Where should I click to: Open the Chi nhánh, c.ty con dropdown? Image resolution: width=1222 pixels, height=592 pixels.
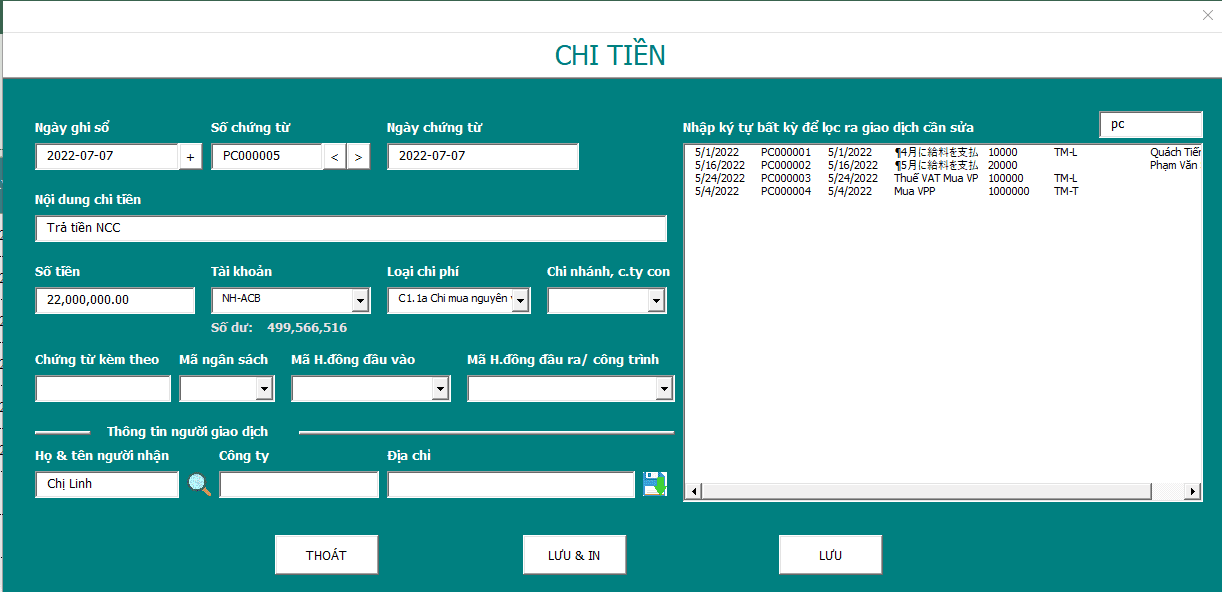pyautogui.click(x=656, y=301)
